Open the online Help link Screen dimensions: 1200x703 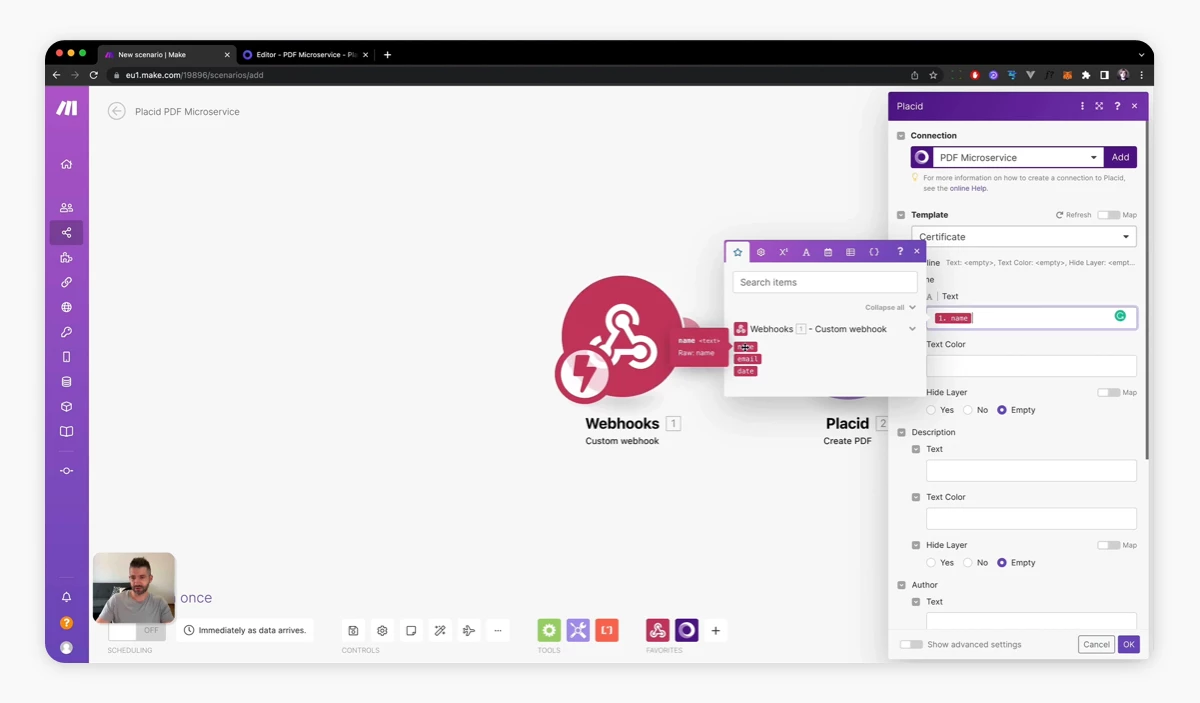tap(968, 188)
